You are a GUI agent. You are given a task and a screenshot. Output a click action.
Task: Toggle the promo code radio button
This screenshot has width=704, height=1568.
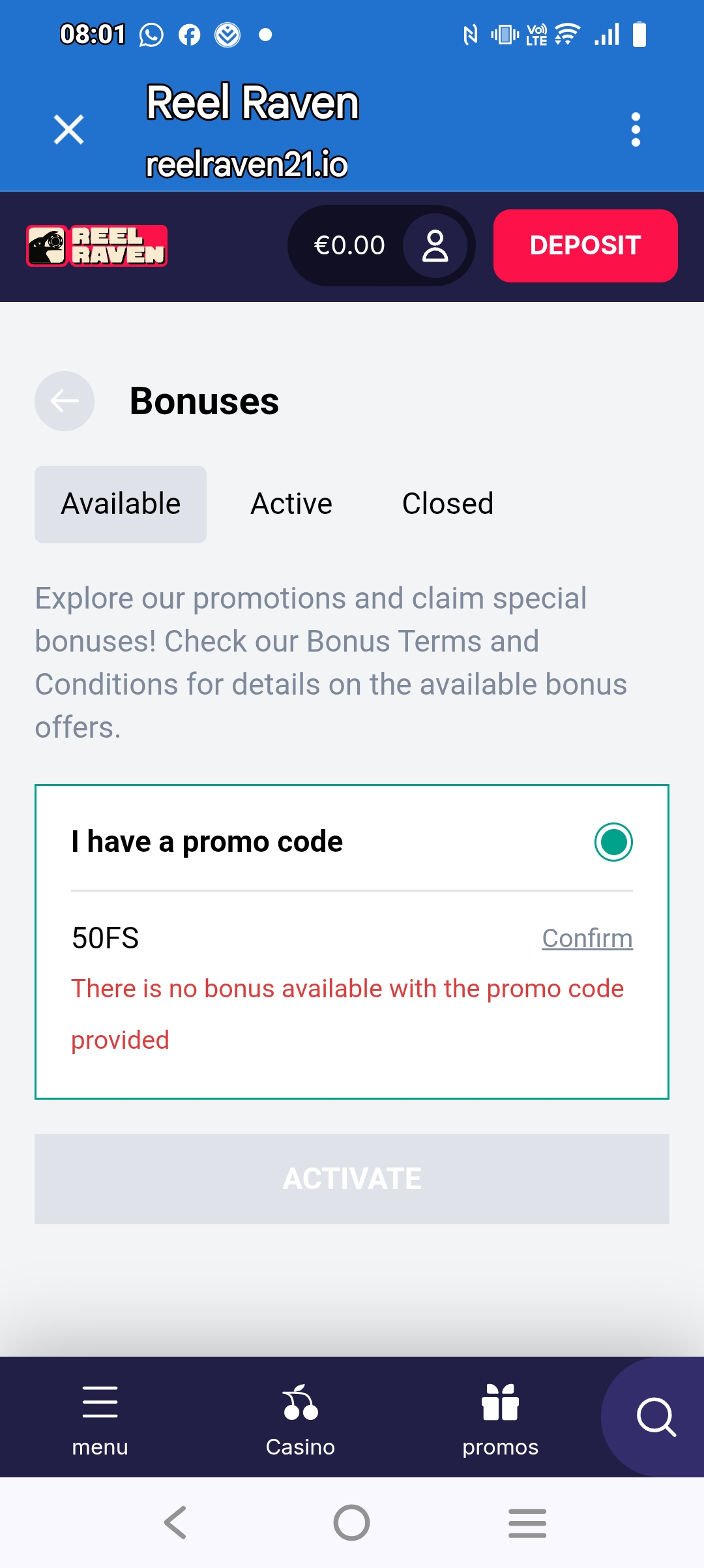(613, 842)
